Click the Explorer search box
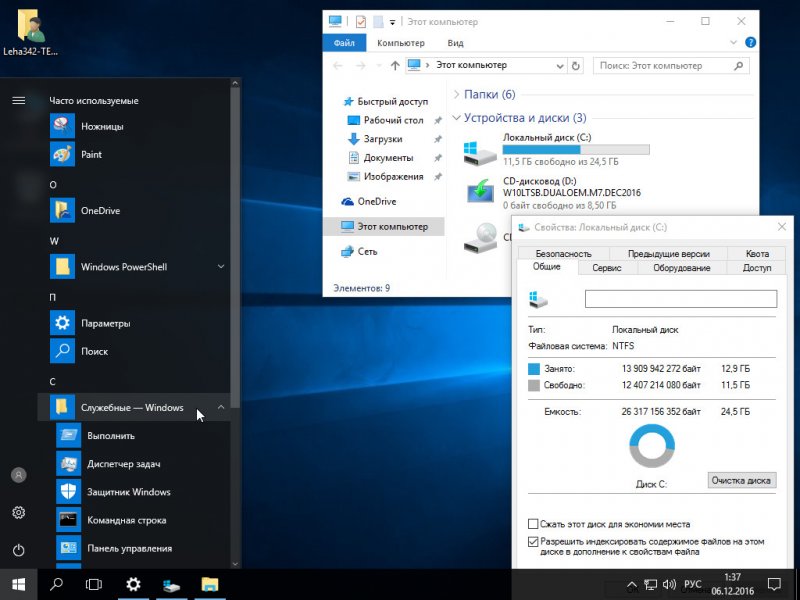The width and height of the screenshot is (800, 600). [x=671, y=66]
